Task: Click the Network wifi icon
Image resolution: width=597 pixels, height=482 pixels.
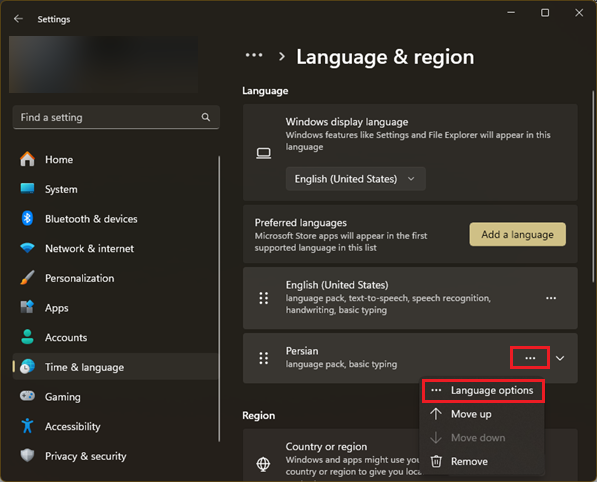Action: coord(27,248)
